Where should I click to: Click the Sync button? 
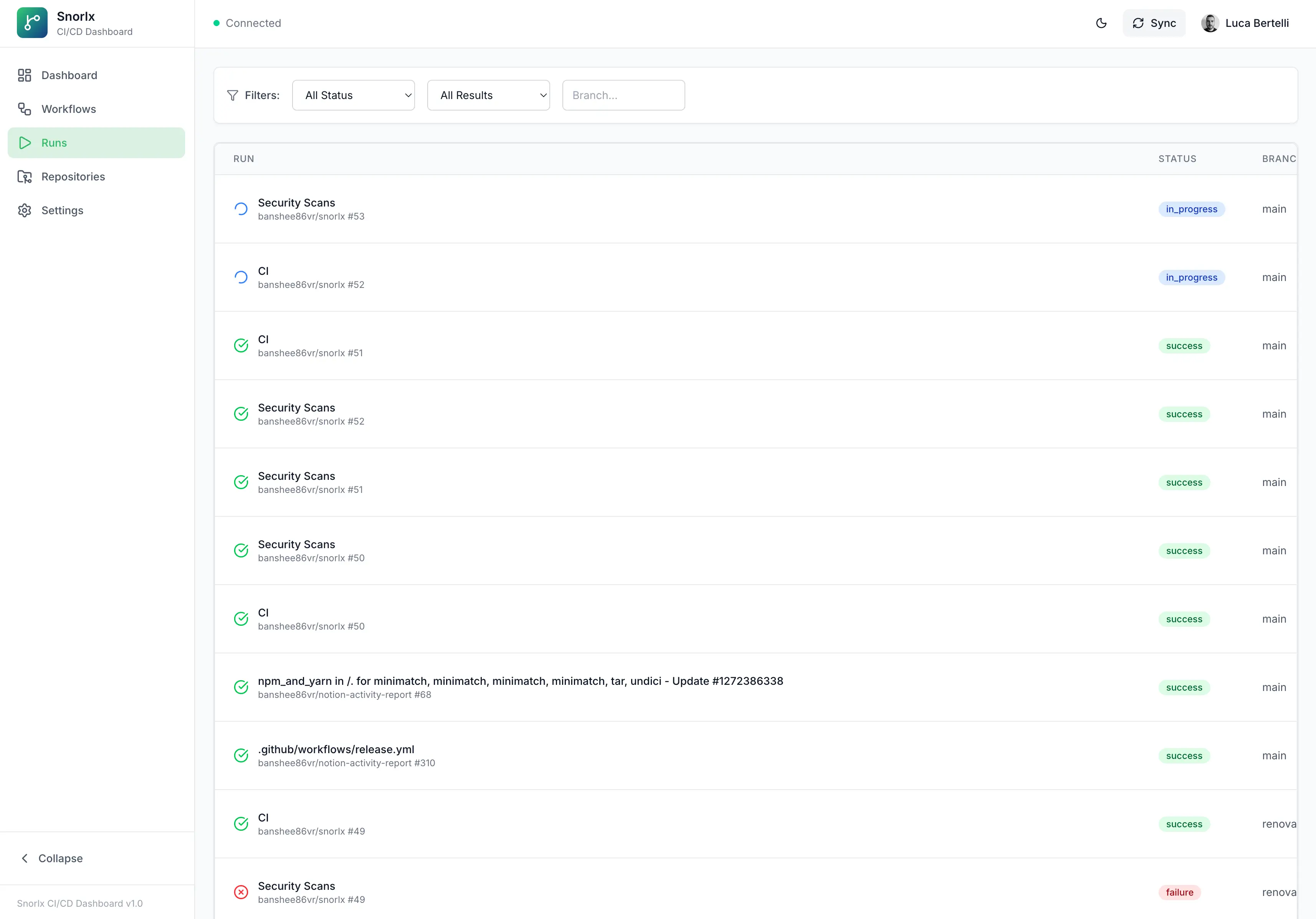coord(1154,23)
